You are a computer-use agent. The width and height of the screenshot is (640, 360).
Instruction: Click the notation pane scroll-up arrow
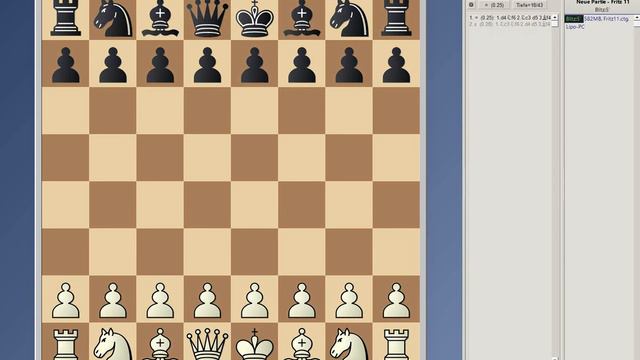pyautogui.click(x=637, y=18)
